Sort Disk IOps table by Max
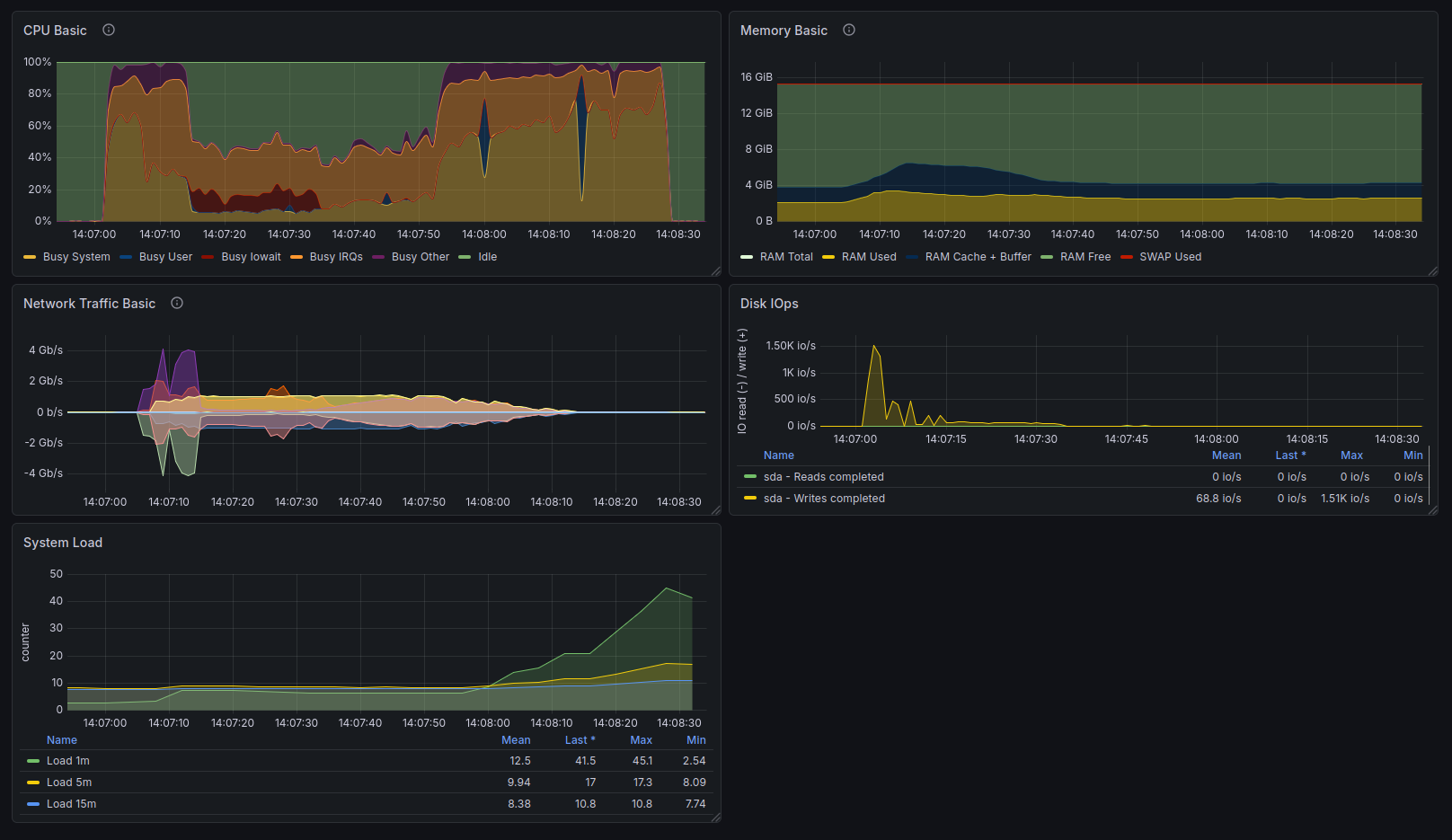 coord(1351,455)
